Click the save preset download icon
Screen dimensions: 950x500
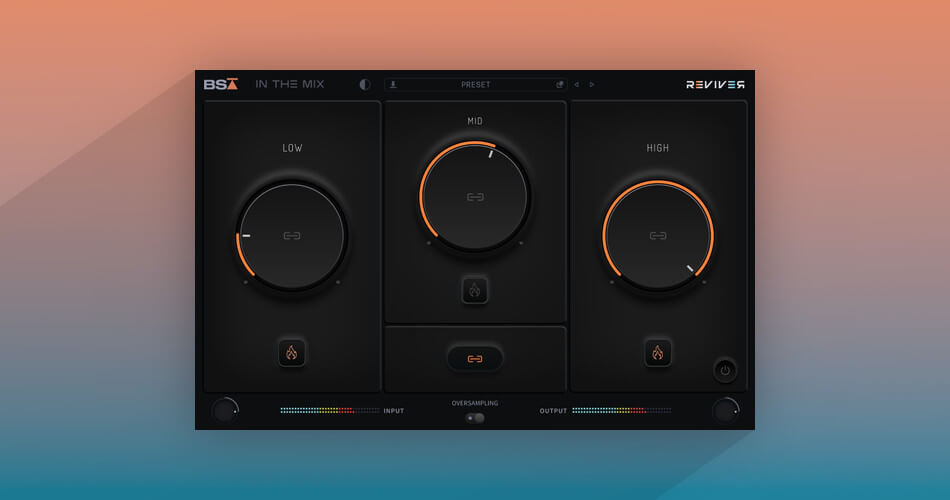(x=393, y=85)
